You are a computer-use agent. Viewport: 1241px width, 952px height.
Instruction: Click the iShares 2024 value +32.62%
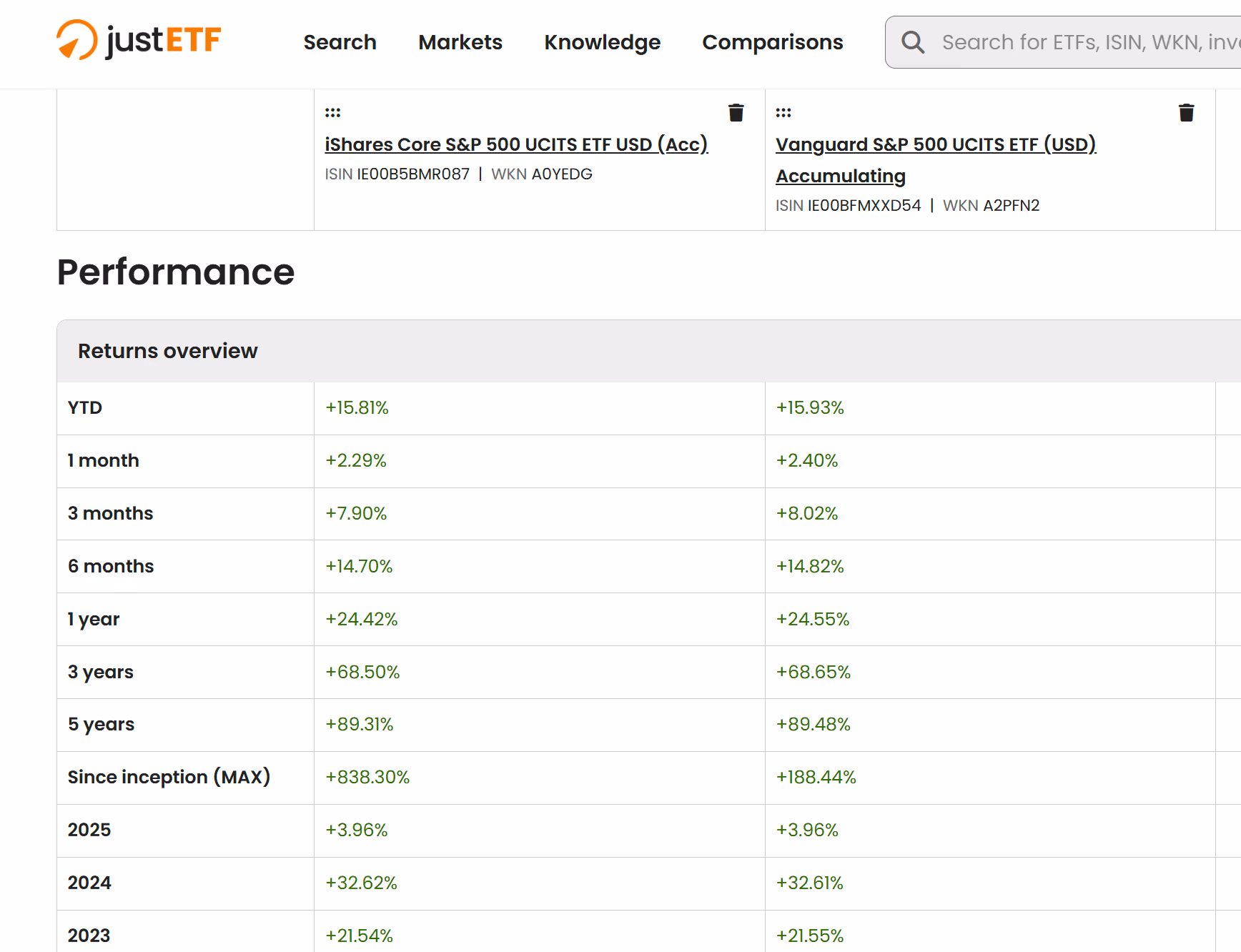(362, 883)
